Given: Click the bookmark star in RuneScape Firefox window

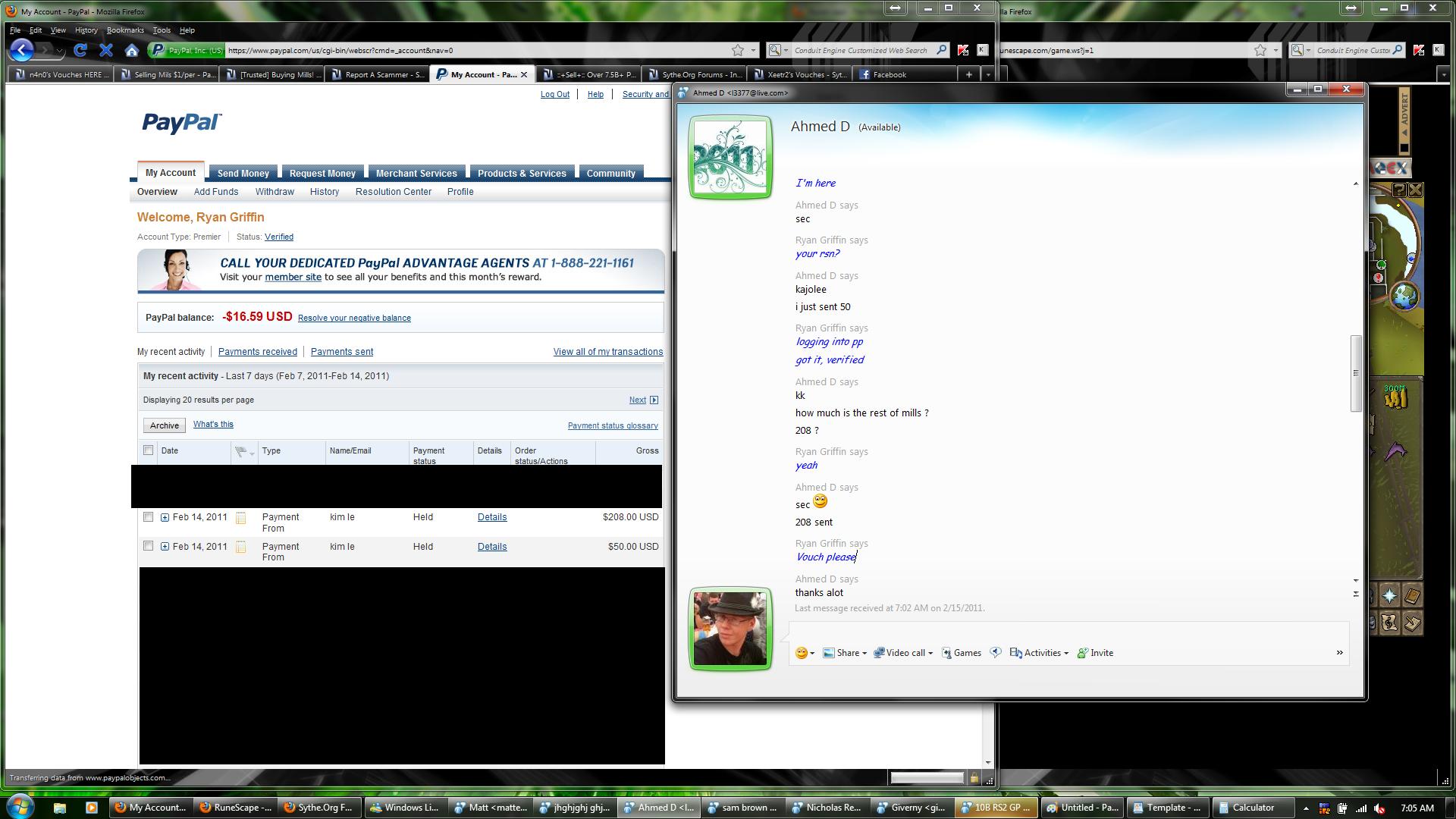Looking at the screenshot, I should click(1260, 50).
